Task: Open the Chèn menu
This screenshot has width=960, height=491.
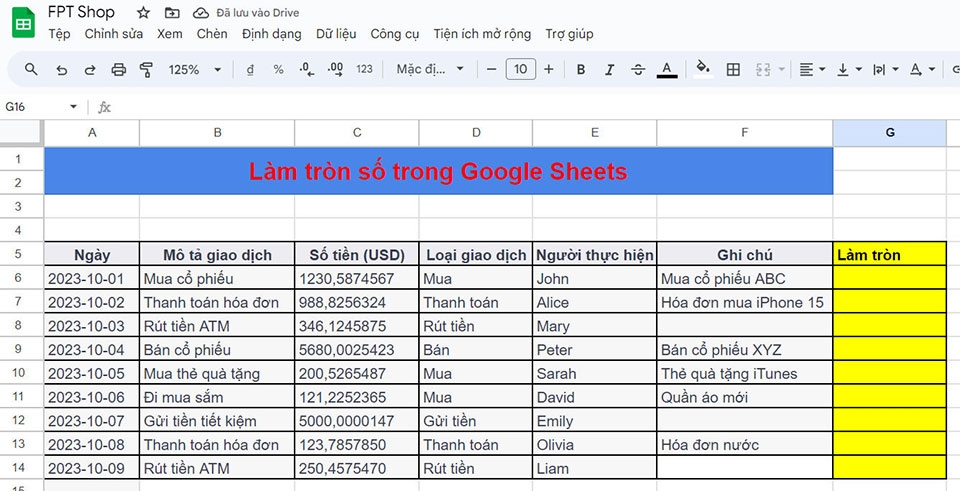Action: coord(212,34)
